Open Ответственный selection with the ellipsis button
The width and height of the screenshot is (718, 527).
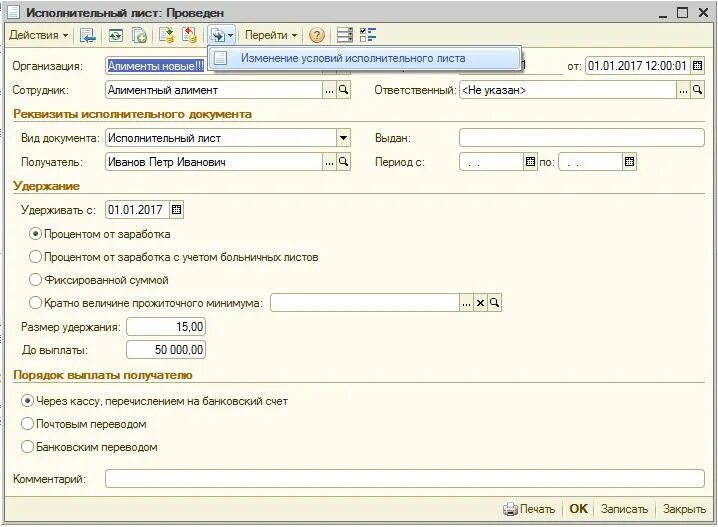[x=683, y=90]
